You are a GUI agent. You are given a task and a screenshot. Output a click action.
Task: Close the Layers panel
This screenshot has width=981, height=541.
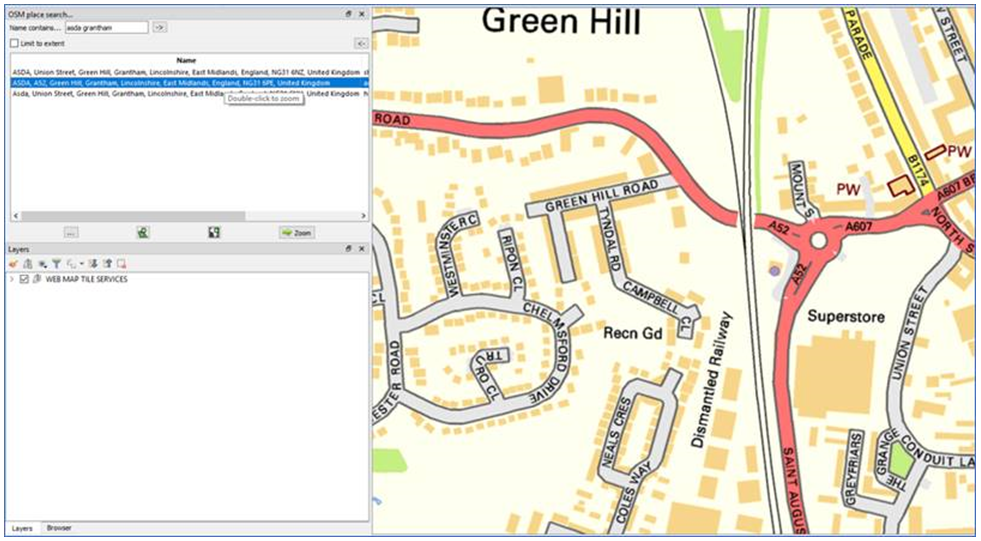tap(362, 249)
